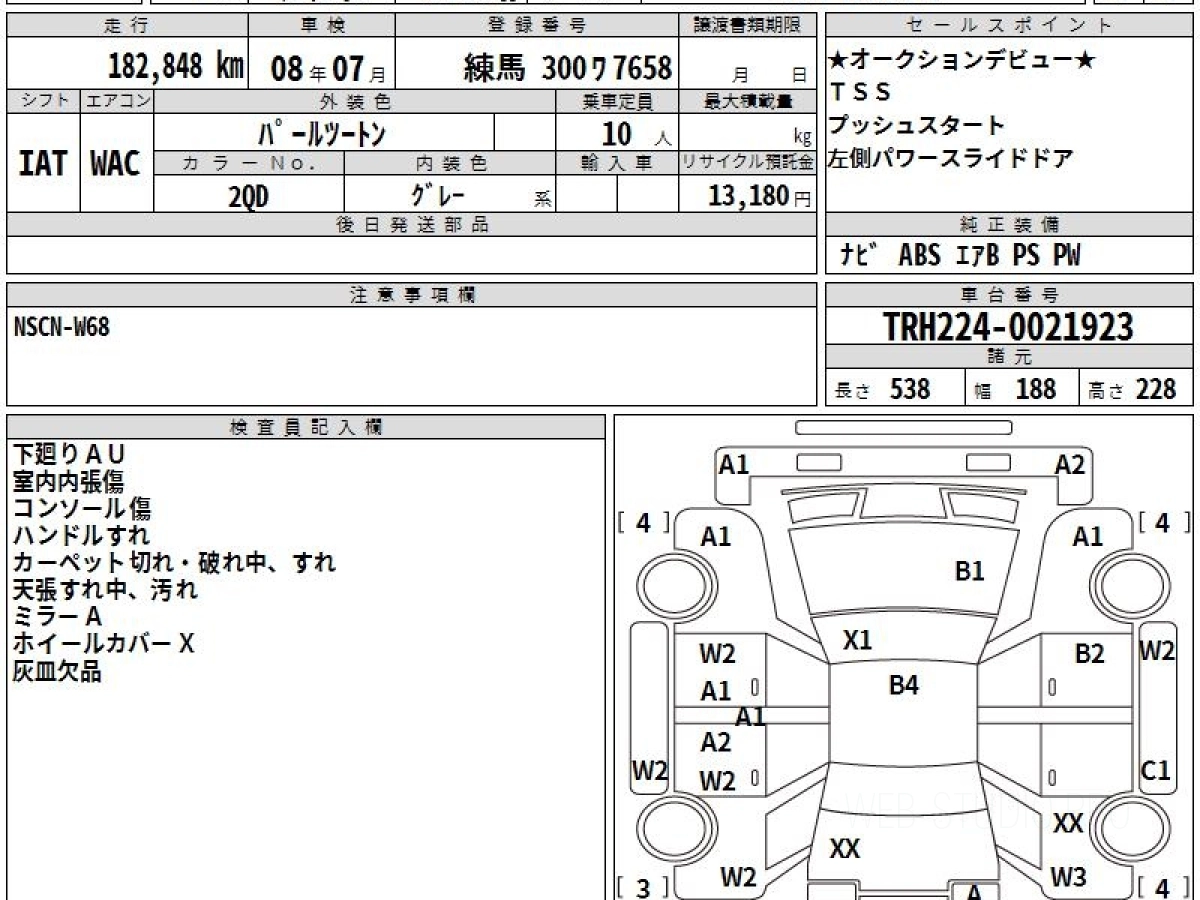Select the inspector note 下廻りAU
The width and height of the screenshot is (1200, 900).
pyautogui.click(x=70, y=455)
